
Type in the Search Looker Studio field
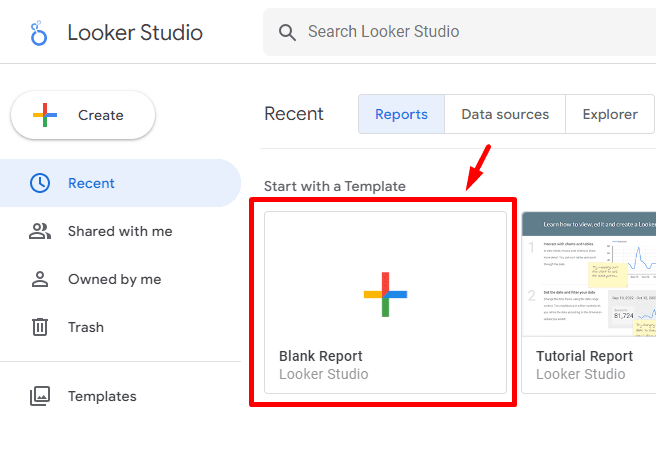(470, 32)
